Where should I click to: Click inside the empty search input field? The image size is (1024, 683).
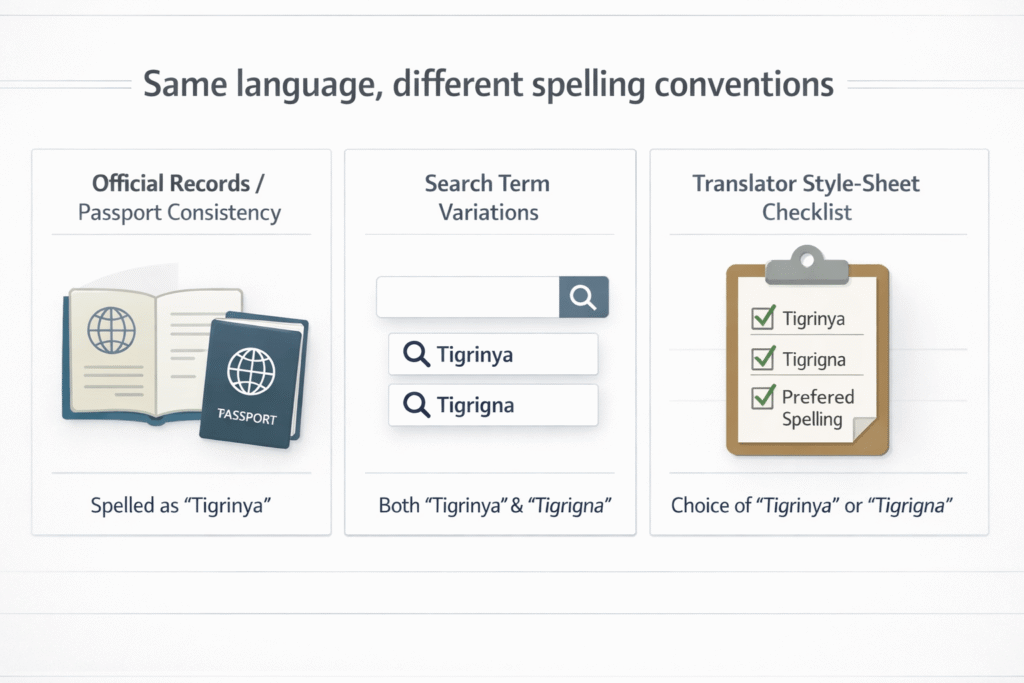465,296
